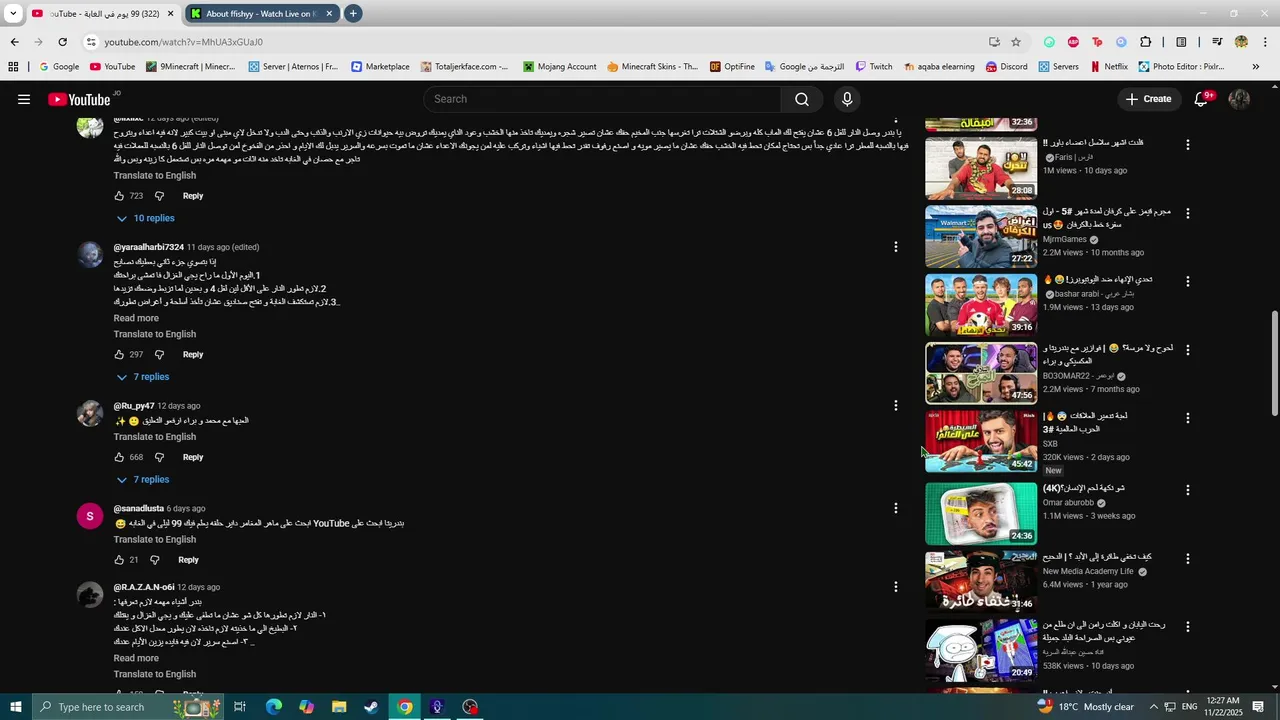Open the Discord bookmark
Screen dimensions: 1280x720
pos(1006,67)
